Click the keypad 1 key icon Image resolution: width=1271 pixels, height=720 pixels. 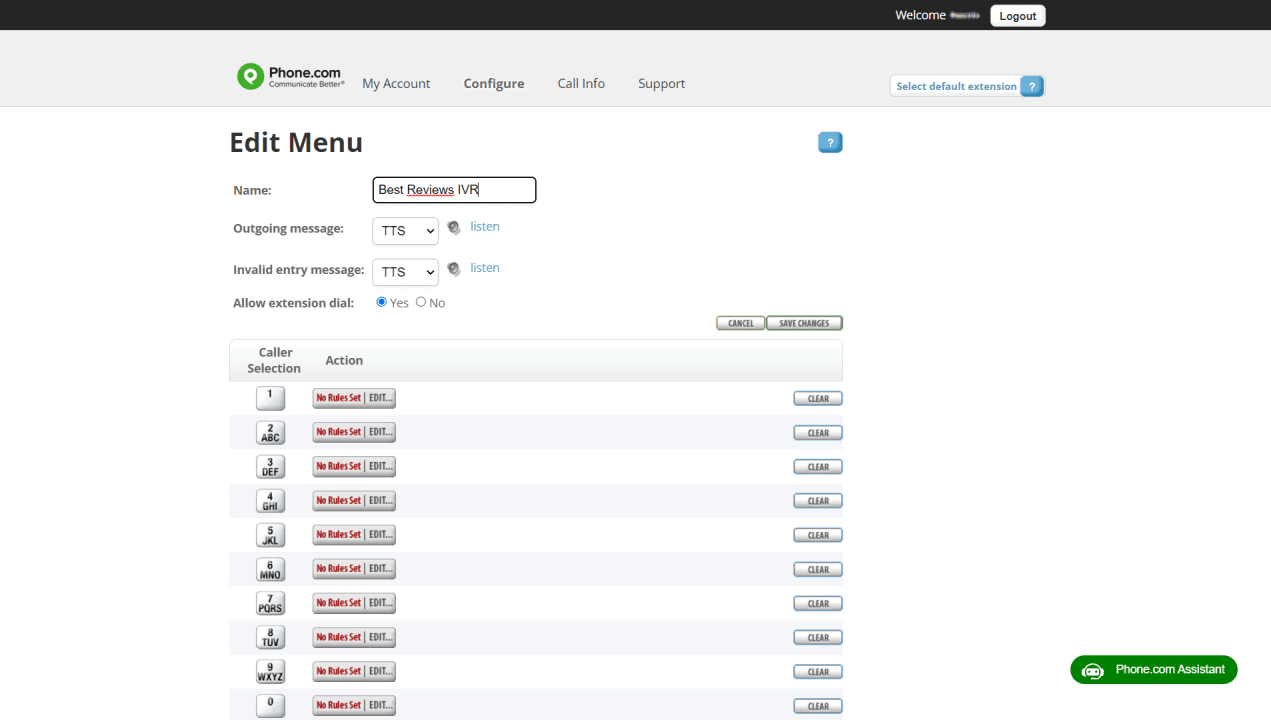pyautogui.click(x=270, y=398)
